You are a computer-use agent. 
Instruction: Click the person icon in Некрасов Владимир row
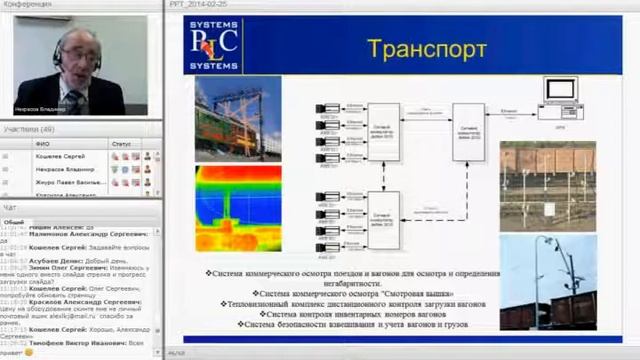(147, 169)
